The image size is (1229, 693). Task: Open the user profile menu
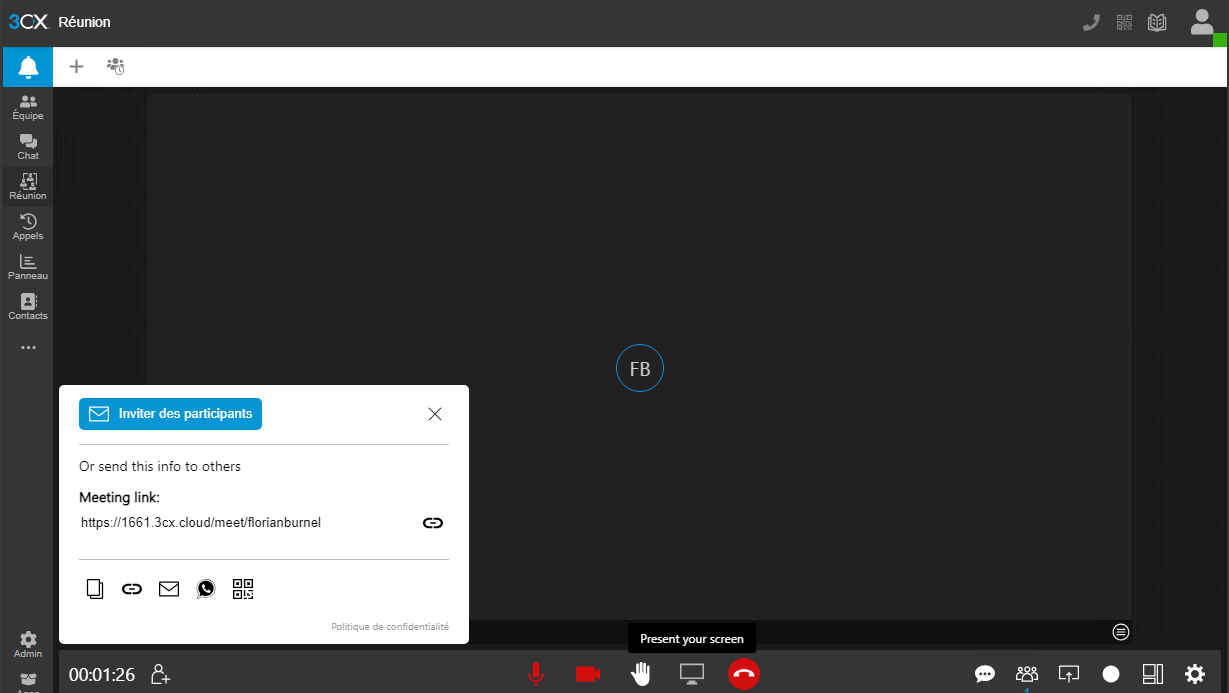tap(1201, 22)
